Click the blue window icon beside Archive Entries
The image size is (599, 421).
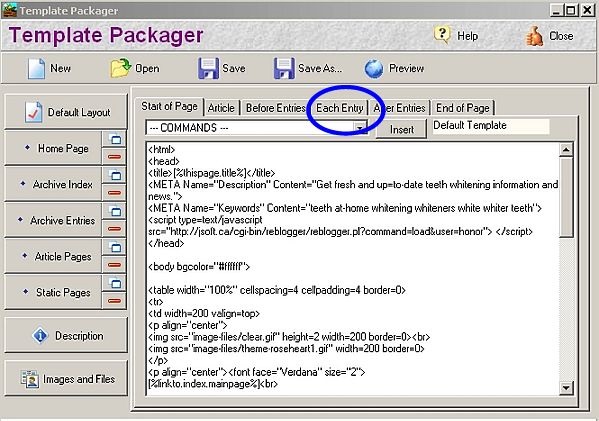[x=114, y=211]
